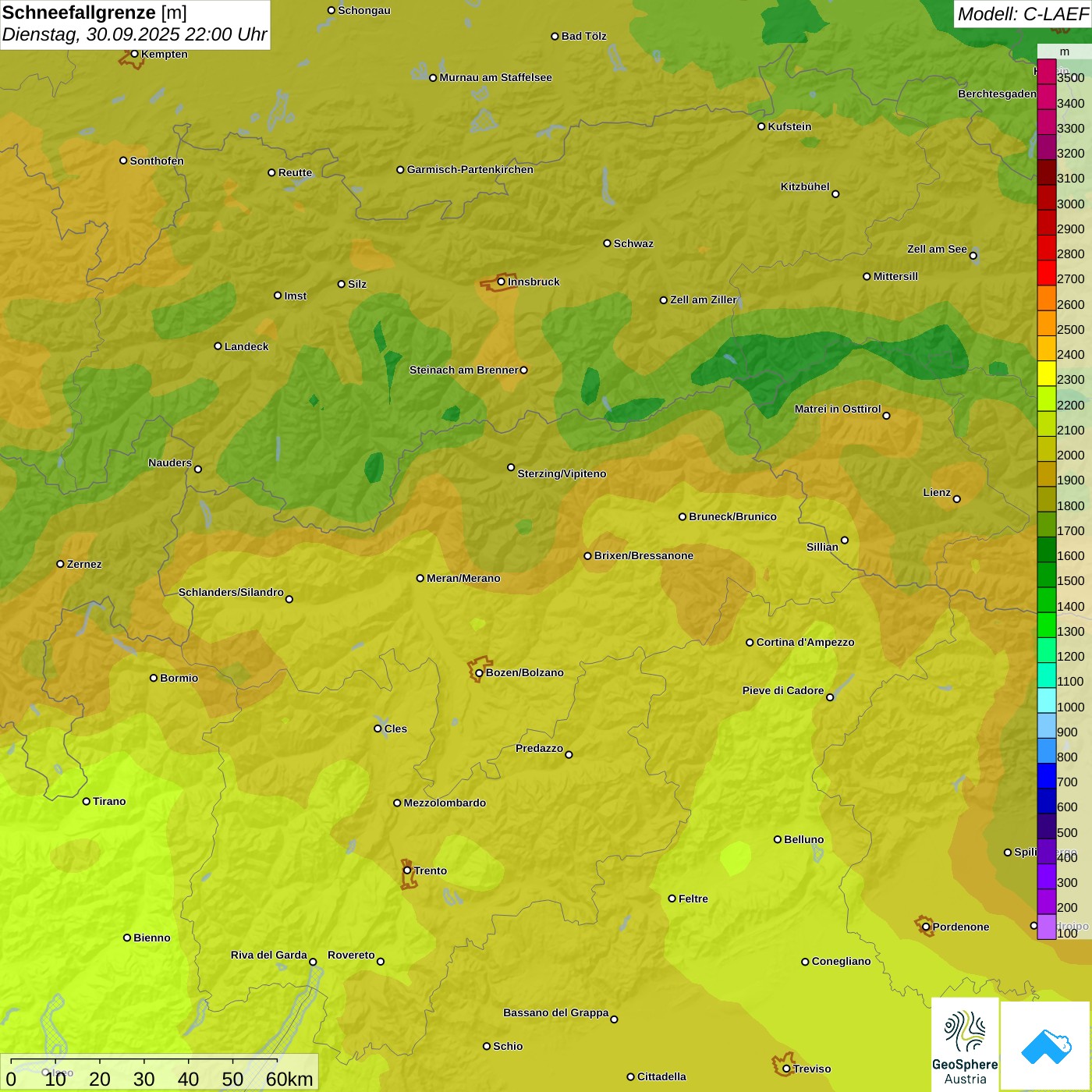Viewport: 1092px width, 1092px height.
Task: Click the Bormio marker dot
Action: (154, 678)
